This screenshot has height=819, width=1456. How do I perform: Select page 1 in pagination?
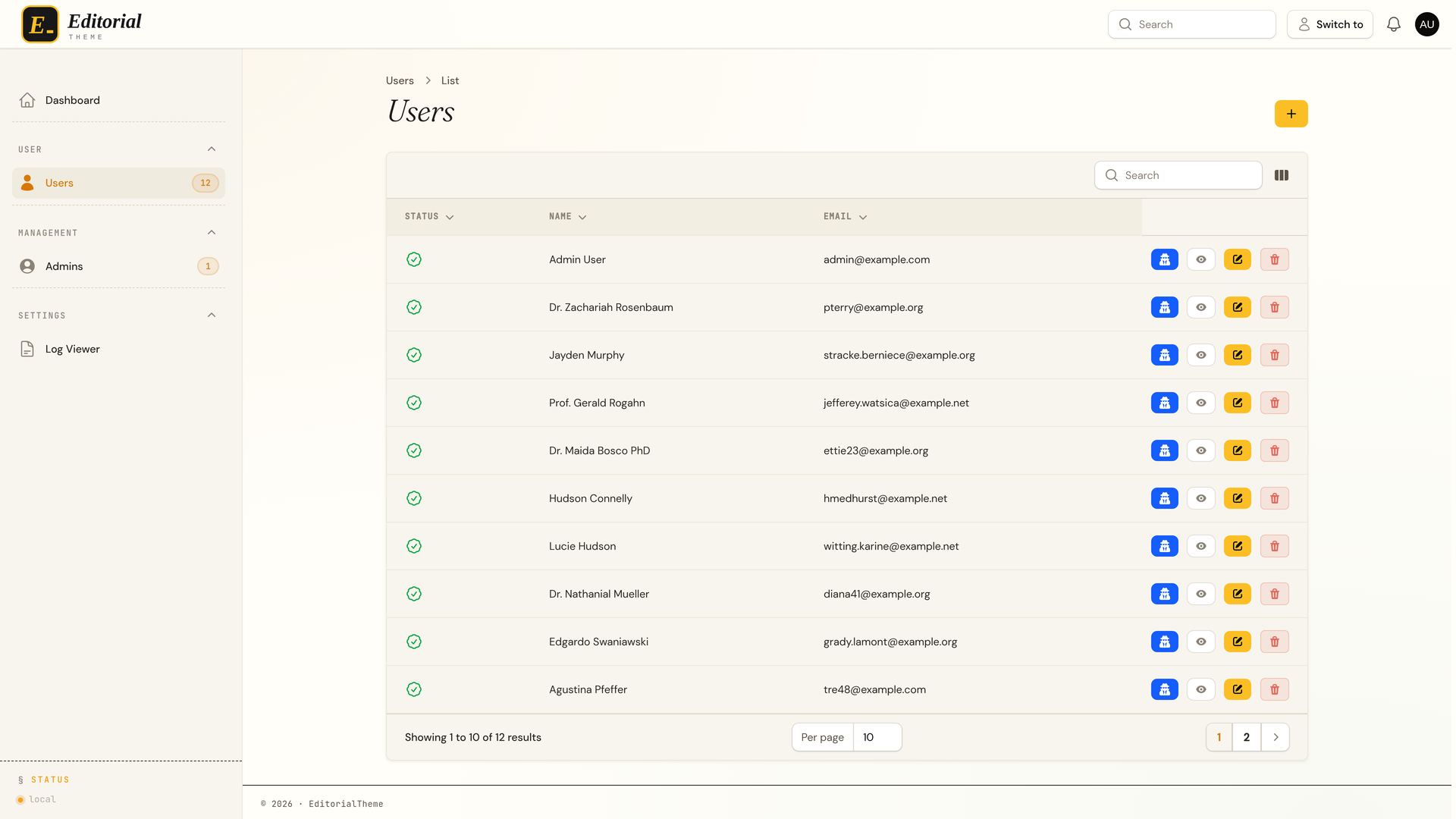1219,737
